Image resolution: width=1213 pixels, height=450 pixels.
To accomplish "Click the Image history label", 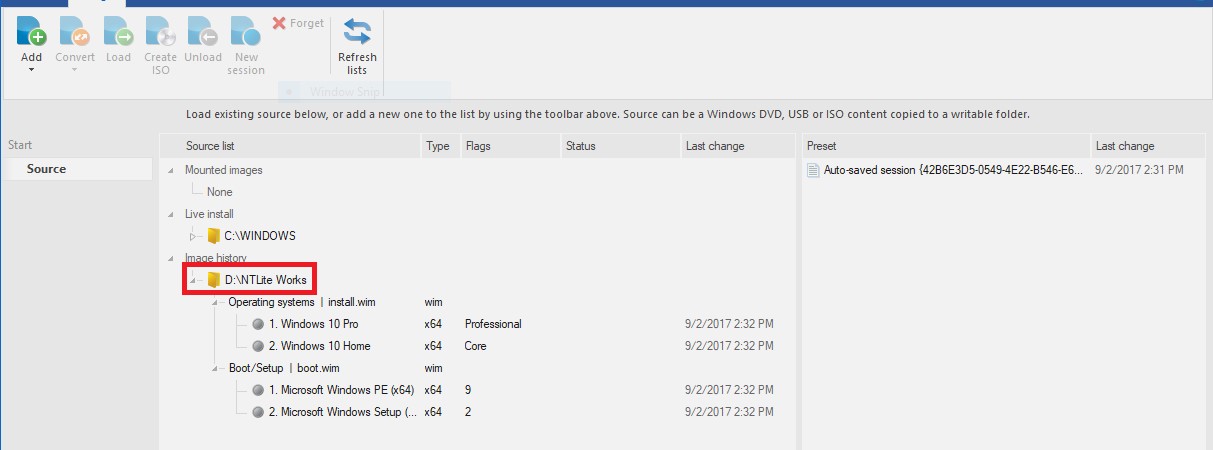I will pyautogui.click(x=216, y=258).
